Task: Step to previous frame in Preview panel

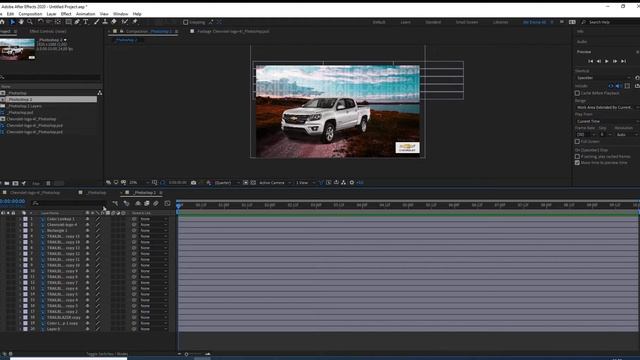Action: tap(599, 61)
